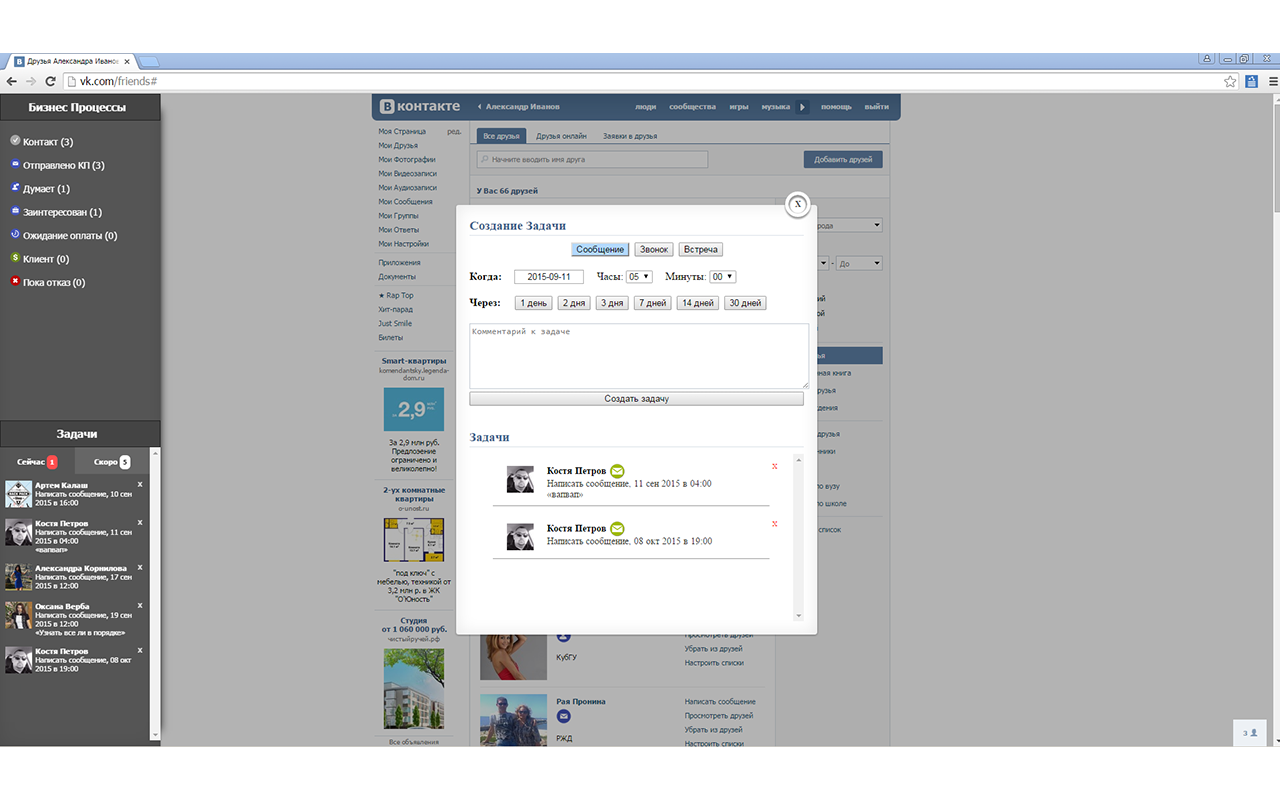1280x800 pixels.
Task: Open the Chrome menu
Action: coord(1272,81)
